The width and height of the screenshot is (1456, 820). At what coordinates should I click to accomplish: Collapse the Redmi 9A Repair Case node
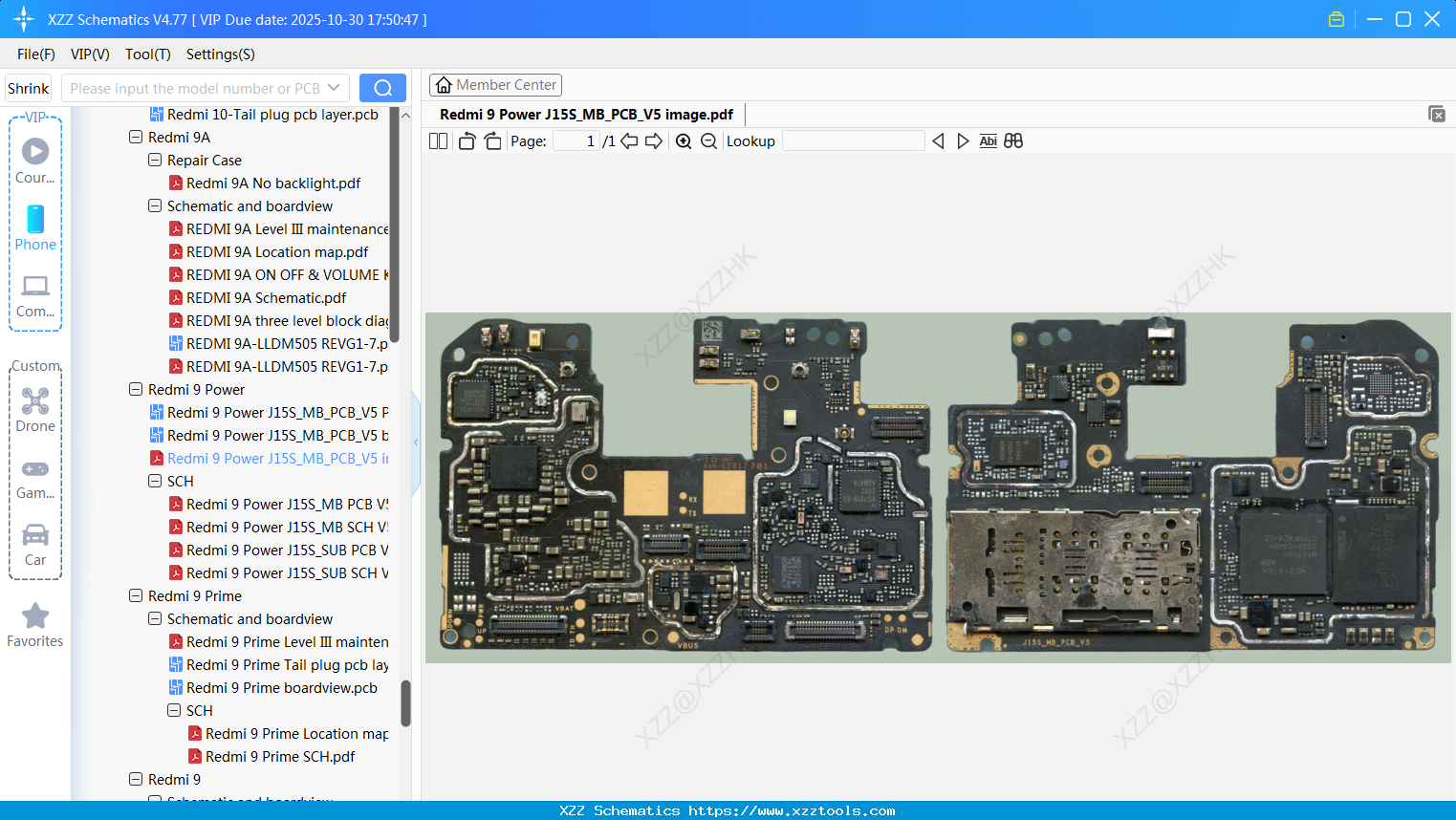154,160
